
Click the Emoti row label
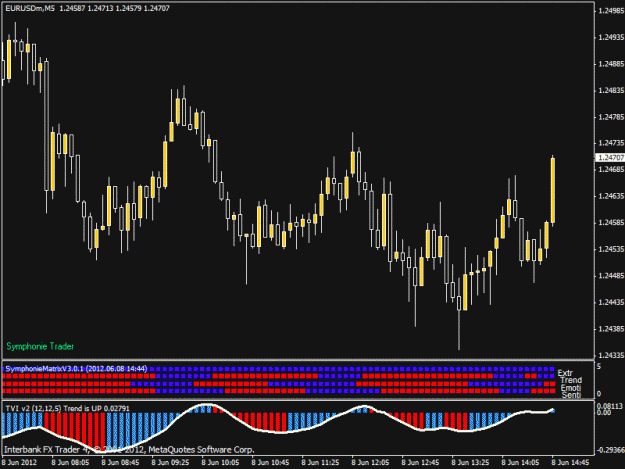(x=571, y=388)
